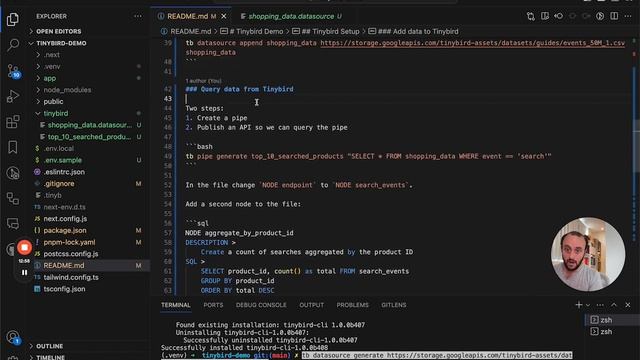Viewport: 640px width, 360px height.
Task: Click the '### Query data from Tinybird' heading line
Action: 239,89
